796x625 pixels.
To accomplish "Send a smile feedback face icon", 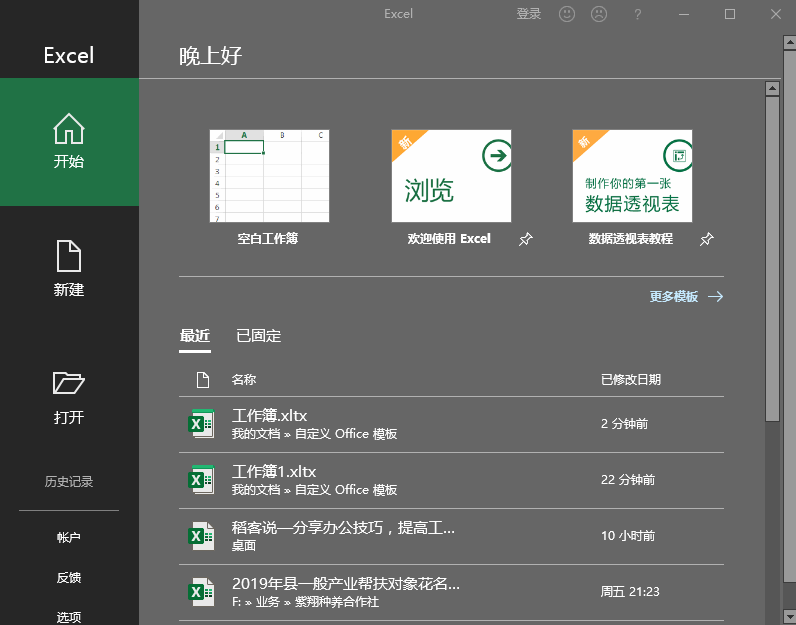I will pos(567,14).
